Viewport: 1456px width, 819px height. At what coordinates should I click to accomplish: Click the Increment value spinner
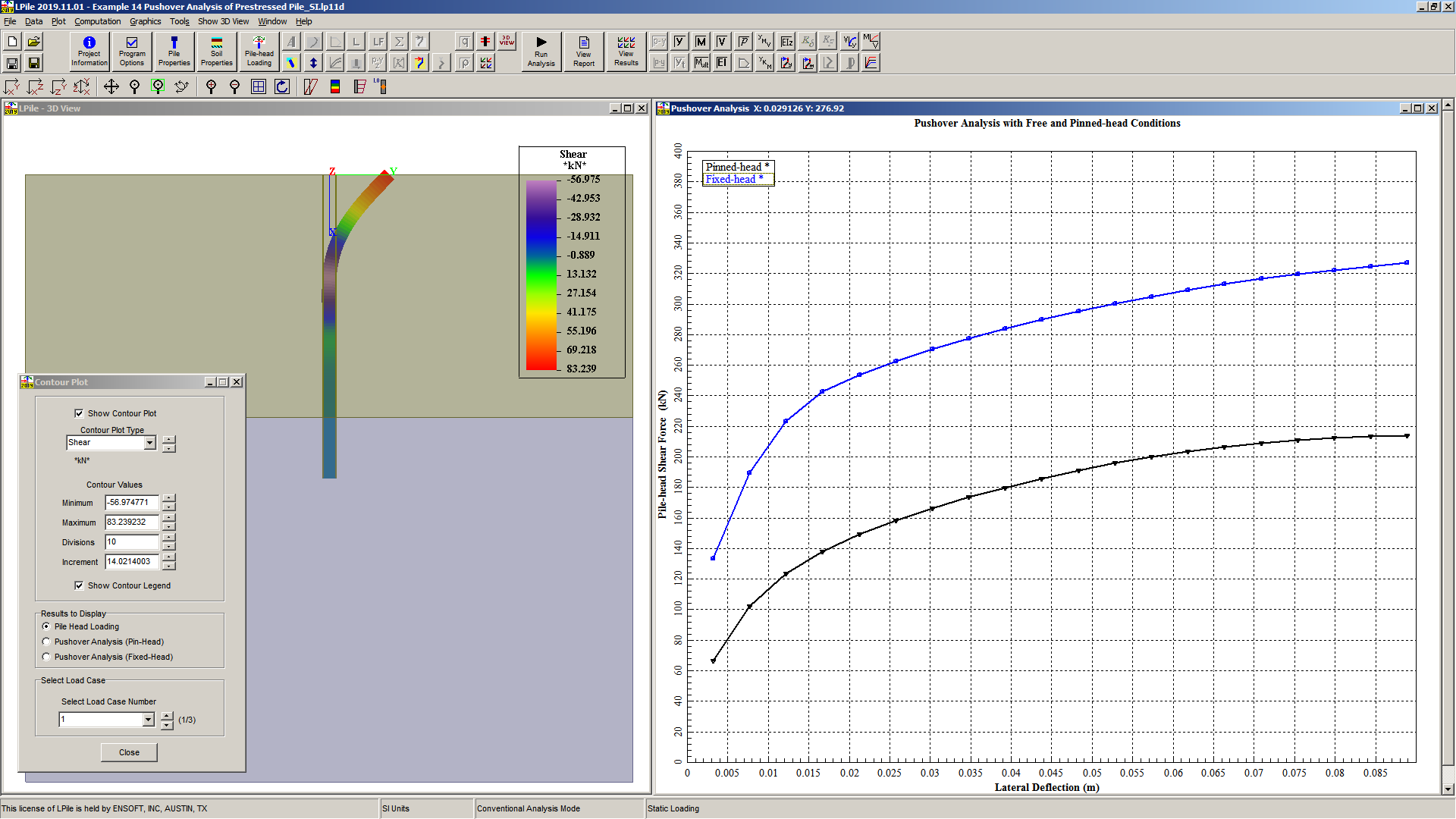click(169, 562)
